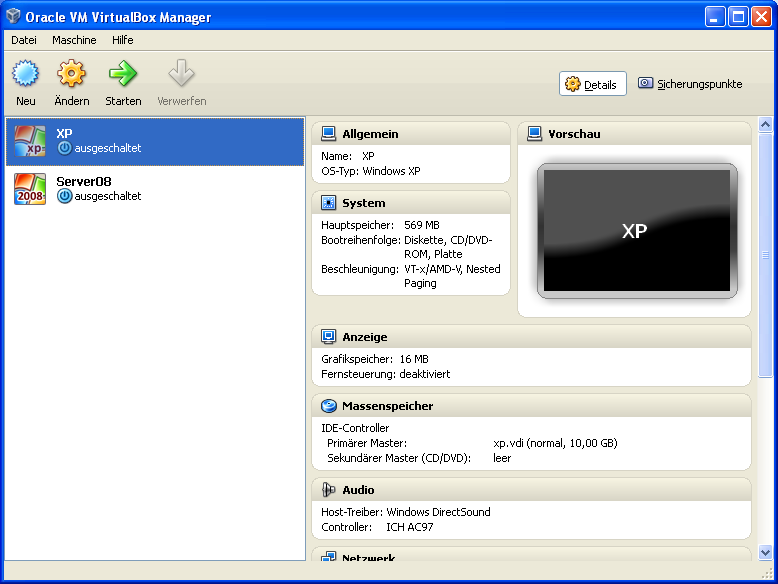Image resolution: width=778 pixels, height=584 pixels.
Task: Click the '569 MB' Hauptspeicher value
Action: point(422,225)
